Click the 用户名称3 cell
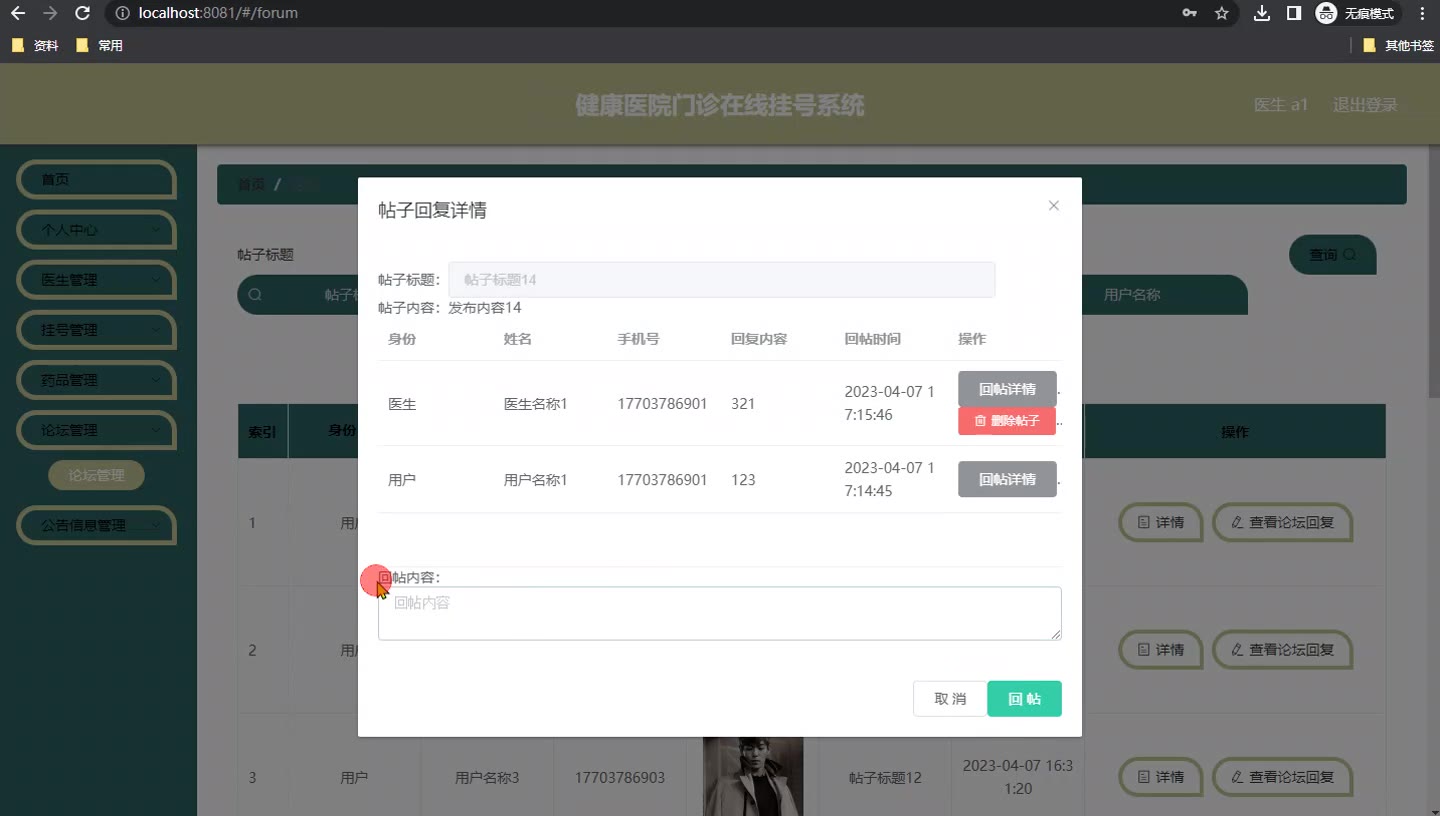Viewport: 1440px width, 816px height. (487, 777)
